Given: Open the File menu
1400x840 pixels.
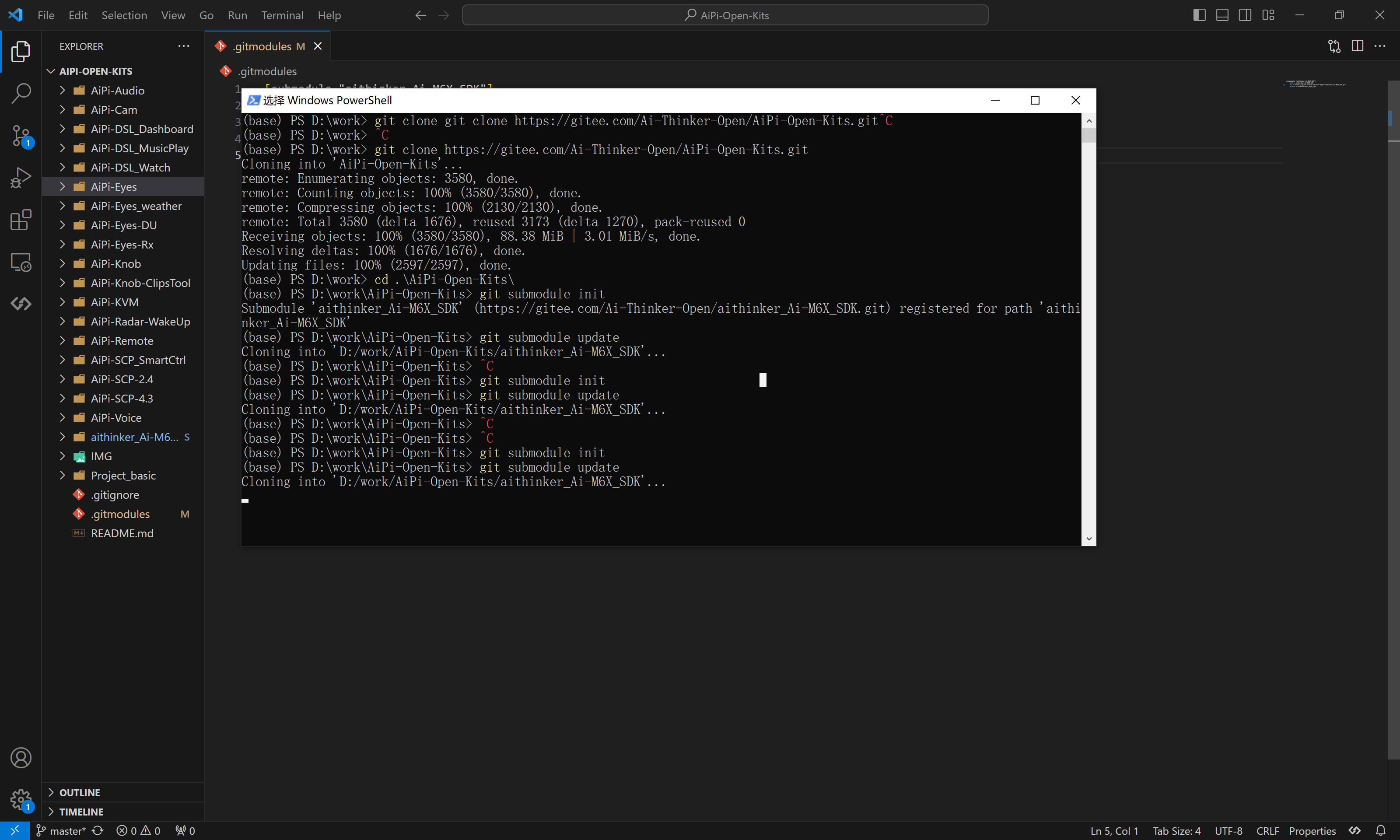Looking at the screenshot, I should coord(46,15).
